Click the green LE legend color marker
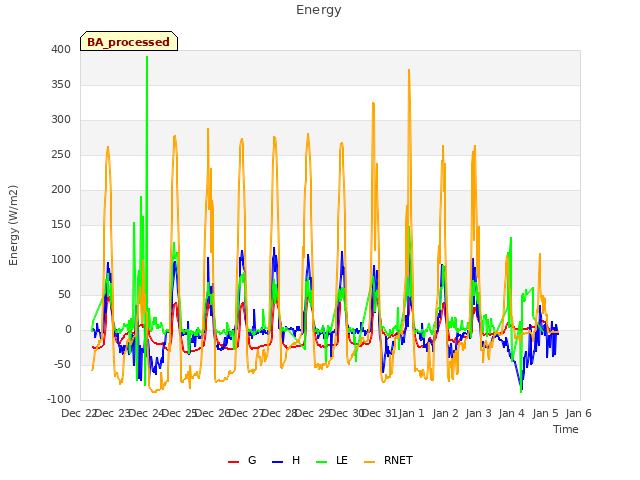Viewport: 640px width, 480px height. click(x=322, y=462)
